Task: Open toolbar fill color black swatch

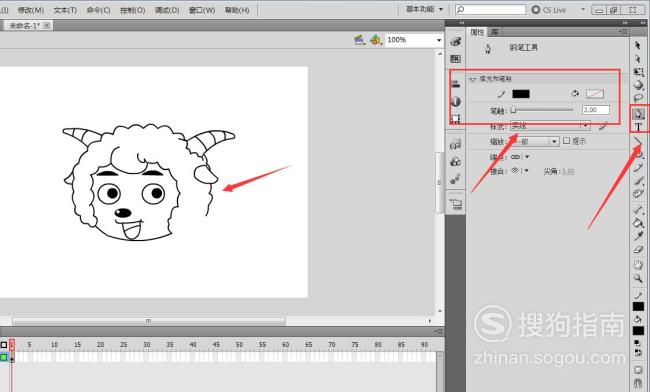Action: pyautogui.click(x=638, y=331)
